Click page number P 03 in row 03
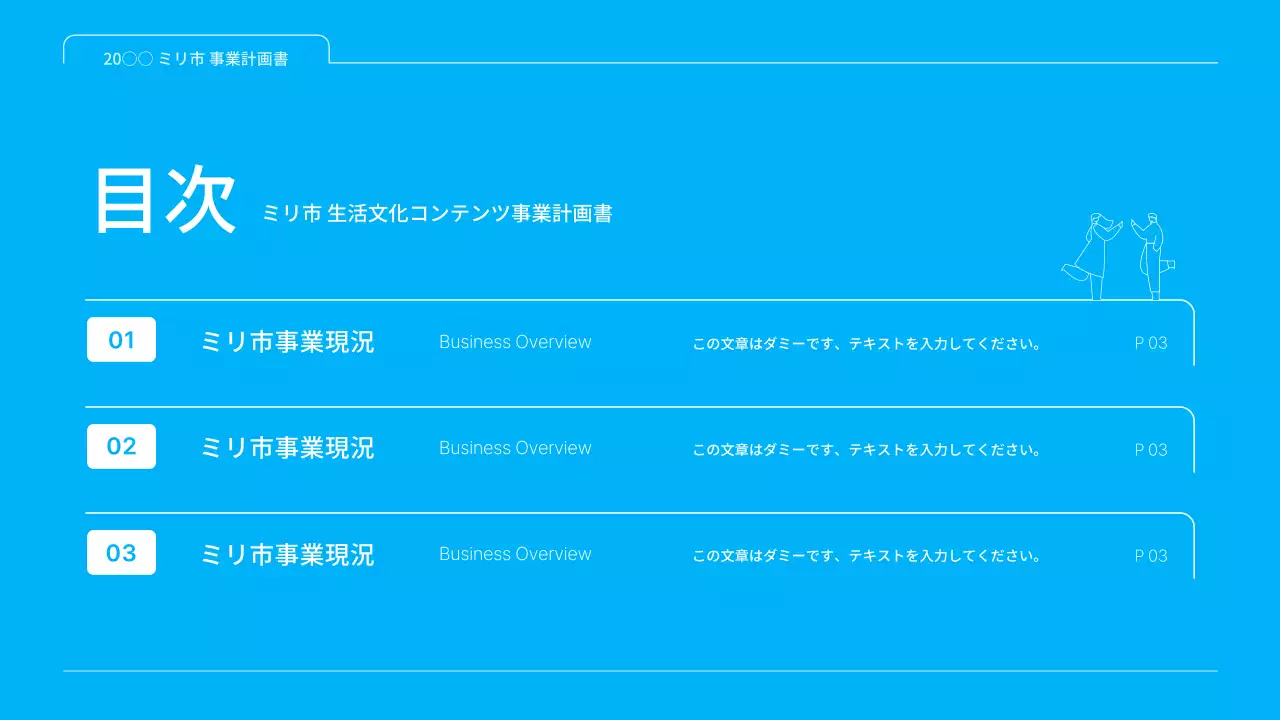The width and height of the screenshot is (1280, 720). point(1150,556)
